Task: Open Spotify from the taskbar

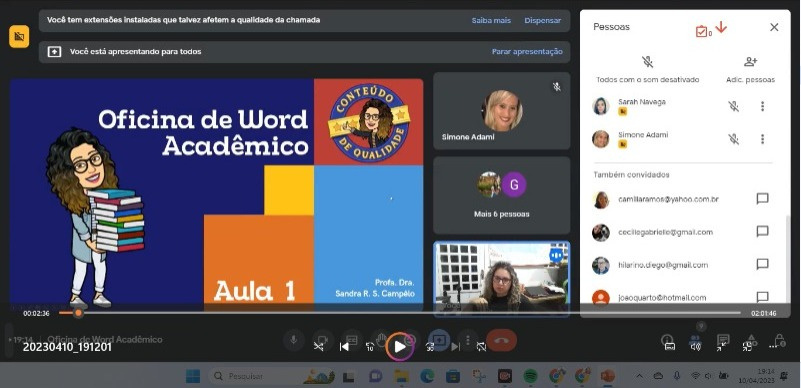Action: pyautogui.click(x=530, y=376)
